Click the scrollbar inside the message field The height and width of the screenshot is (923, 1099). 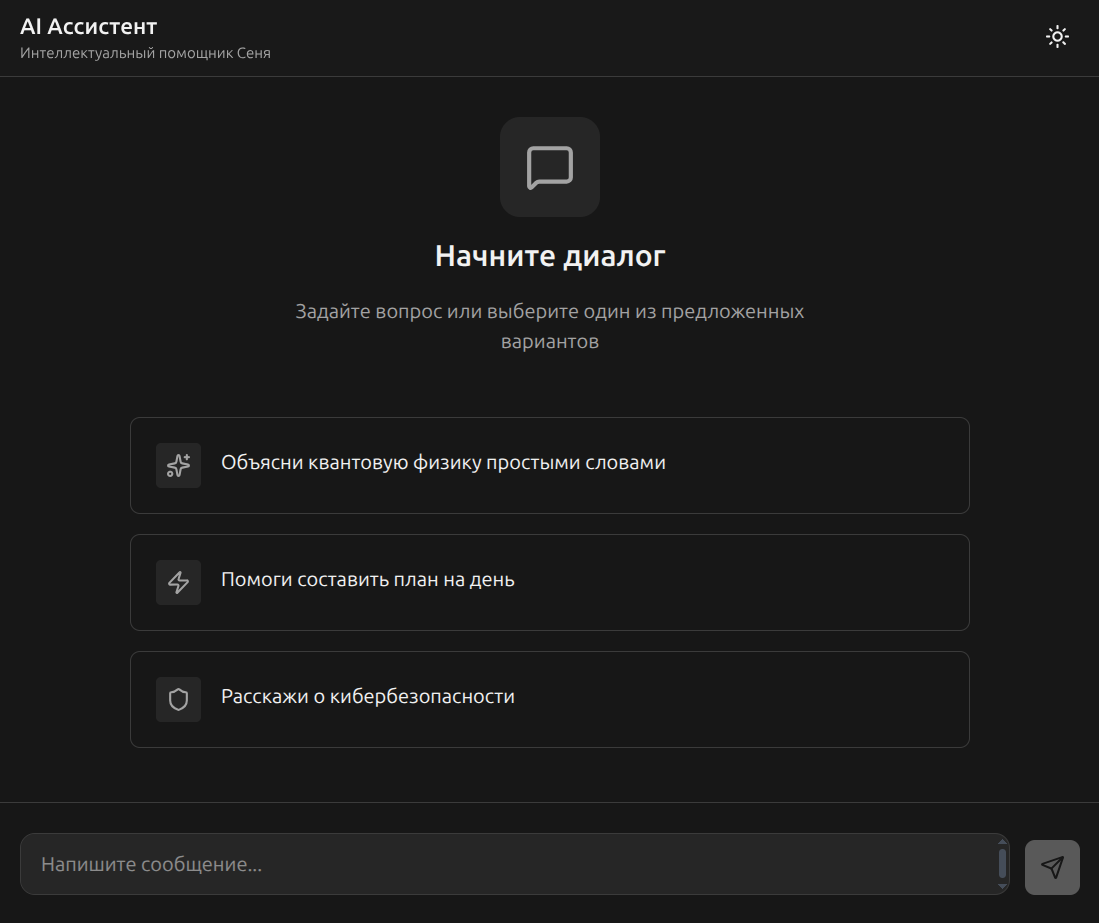pyautogui.click(x=1002, y=863)
